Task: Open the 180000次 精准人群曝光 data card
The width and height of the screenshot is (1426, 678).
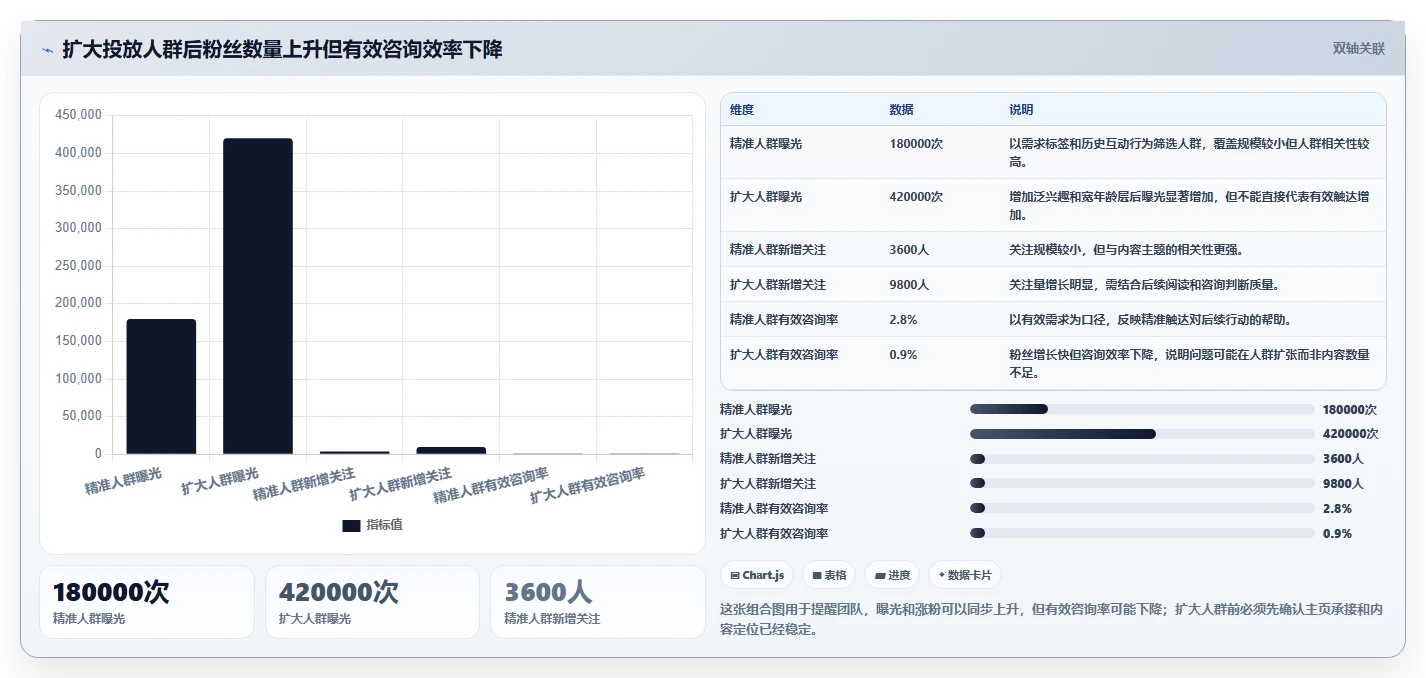Action: pyautogui.click(x=147, y=602)
